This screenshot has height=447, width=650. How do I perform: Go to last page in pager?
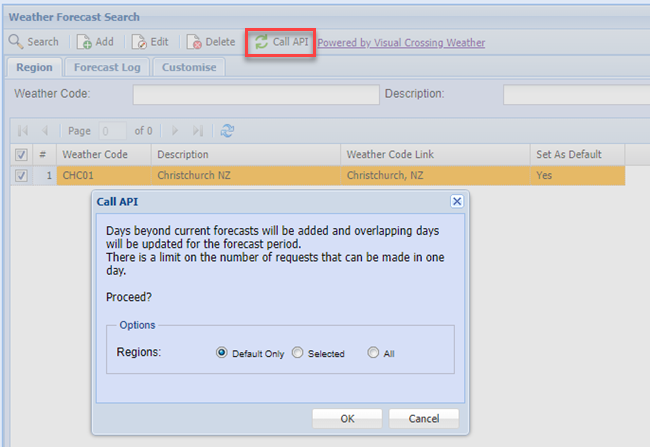[198, 131]
